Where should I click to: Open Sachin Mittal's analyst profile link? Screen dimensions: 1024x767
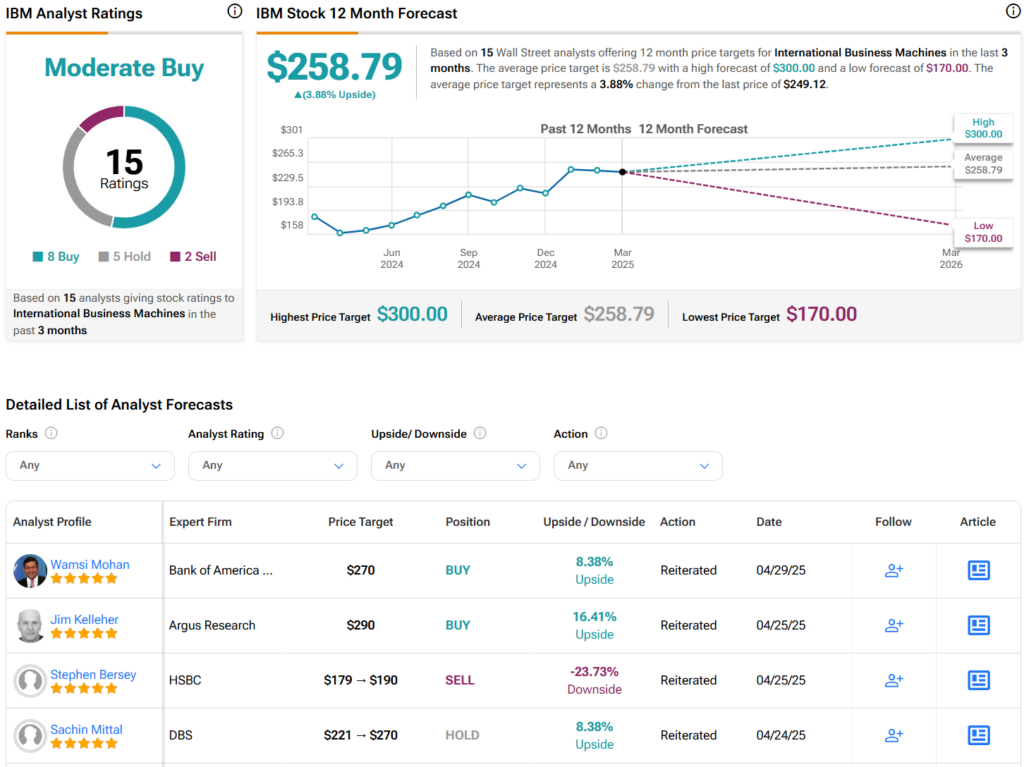pos(87,729)
